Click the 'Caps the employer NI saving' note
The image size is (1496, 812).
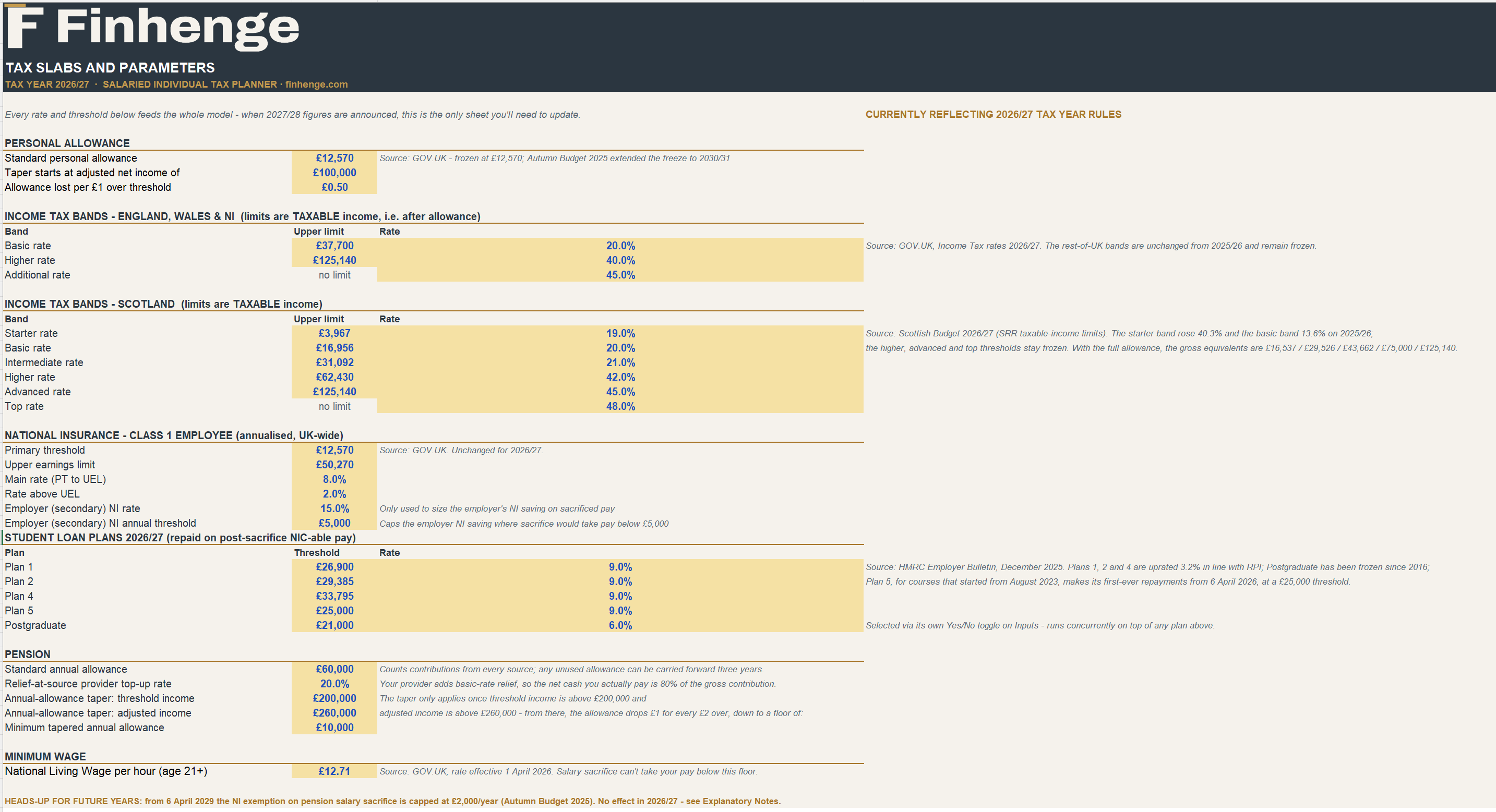pyautogui.click(x=524, y=524)
